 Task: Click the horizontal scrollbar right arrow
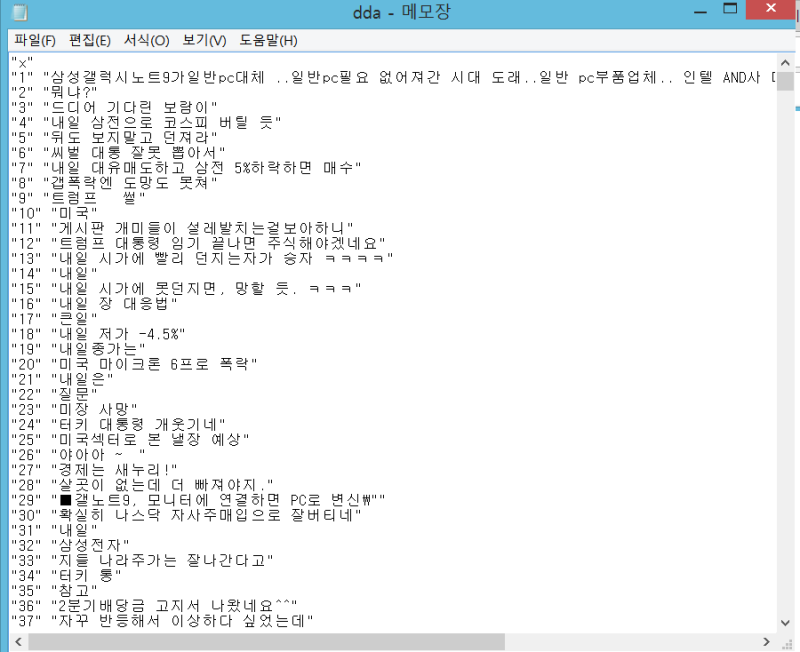[x=766, y=641]
